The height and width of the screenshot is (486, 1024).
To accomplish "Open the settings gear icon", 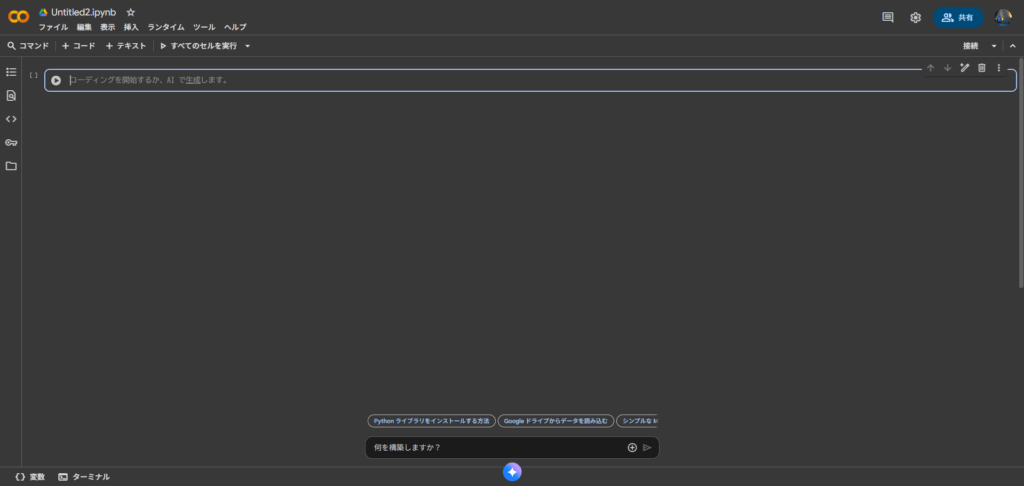I will [x=915, y=17].
